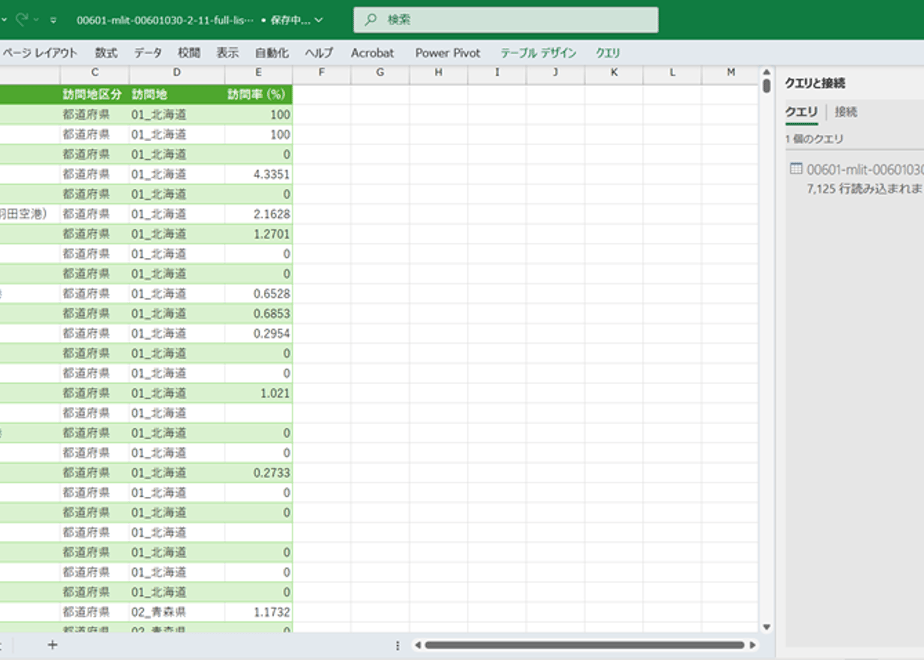
Task: Select column C header
Action: pyautogui.click(x=94, y=72)
